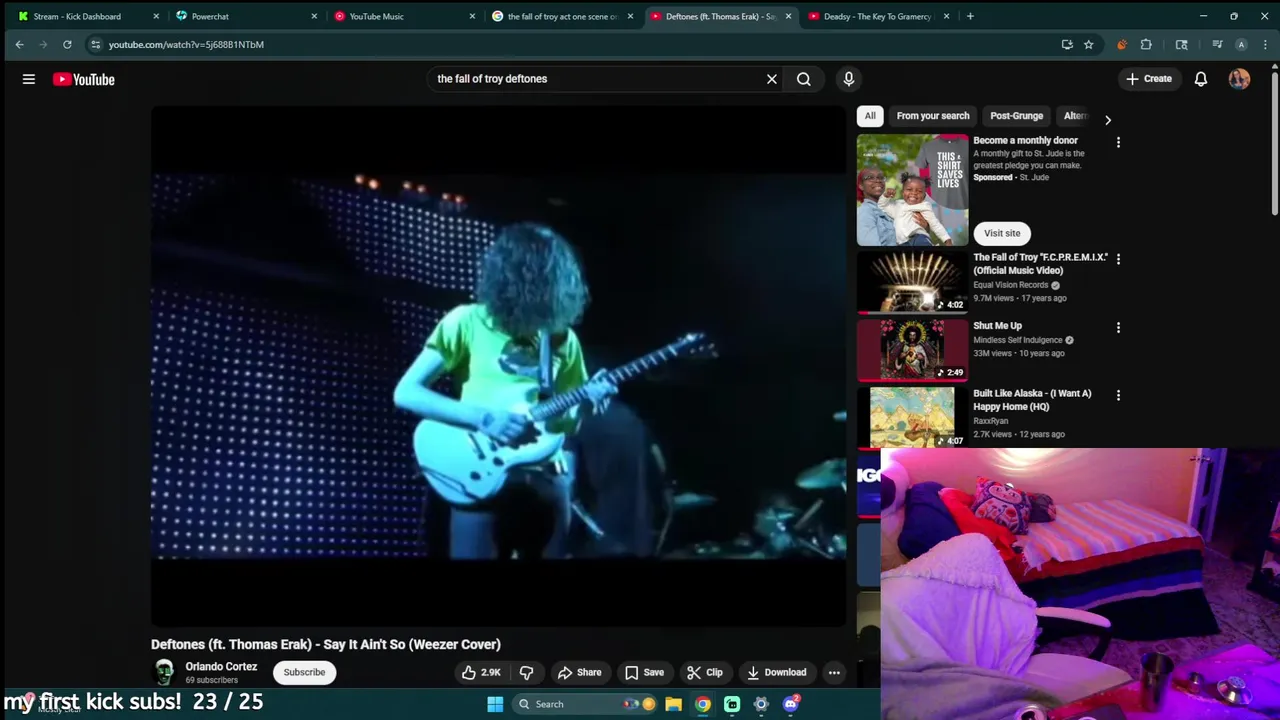Image resolution: width=1280 pixels, height=720 pixels.
Task: Share the video
Action: tap(579, 672)
